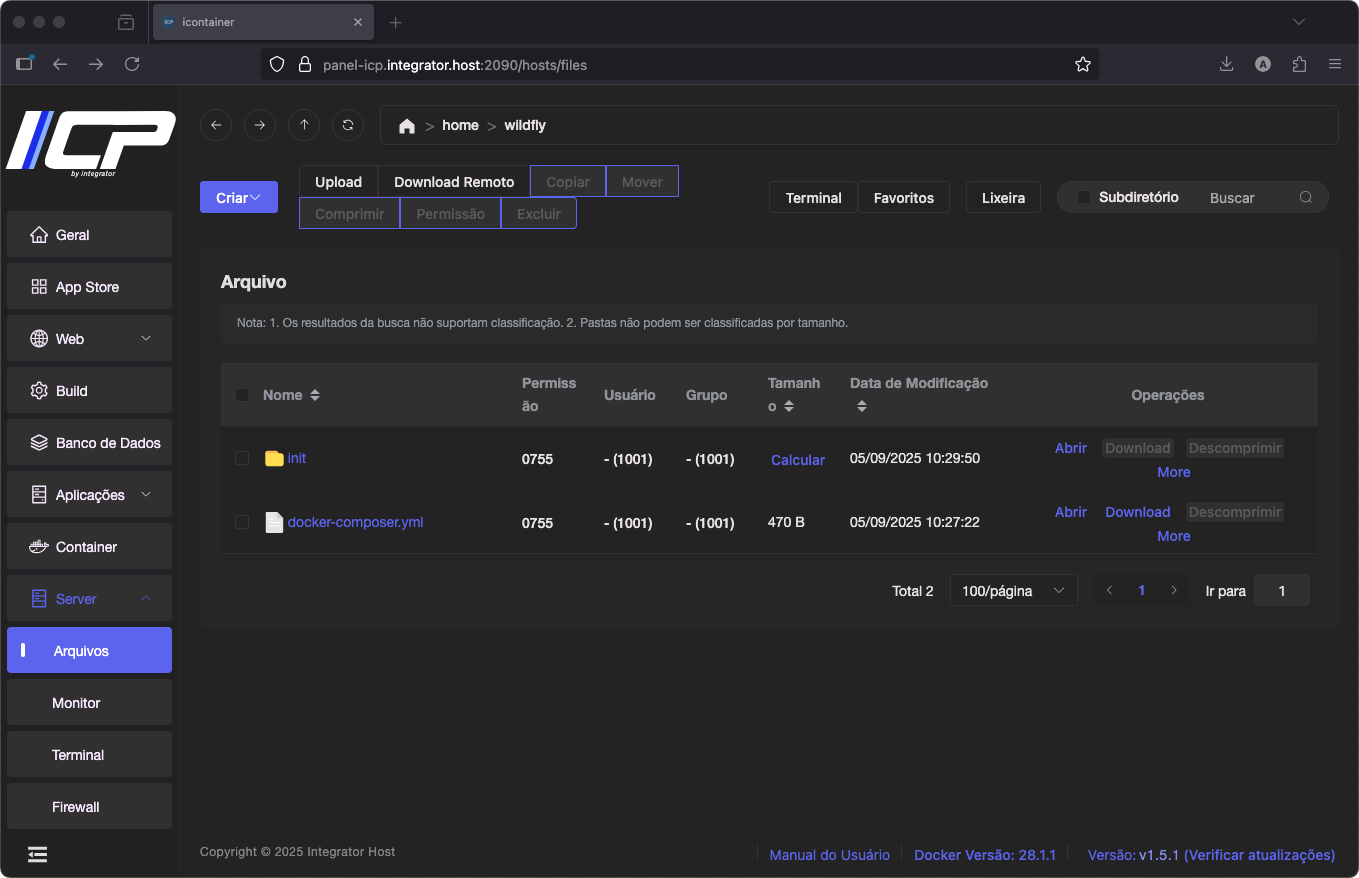Refresh the file list with reload icon
The image size is (1359, 878).
coord(348,125)
